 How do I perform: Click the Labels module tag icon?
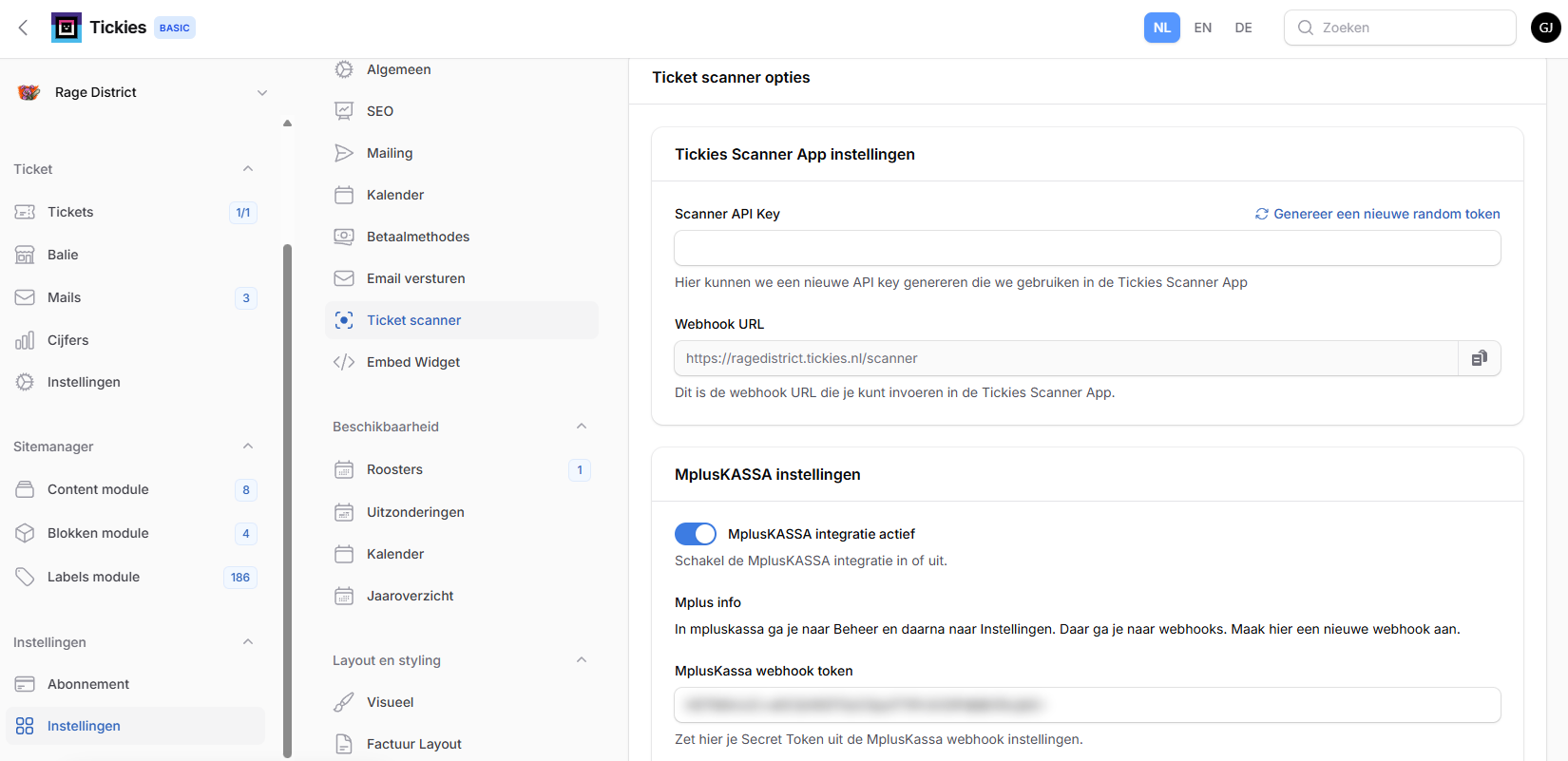25,577
